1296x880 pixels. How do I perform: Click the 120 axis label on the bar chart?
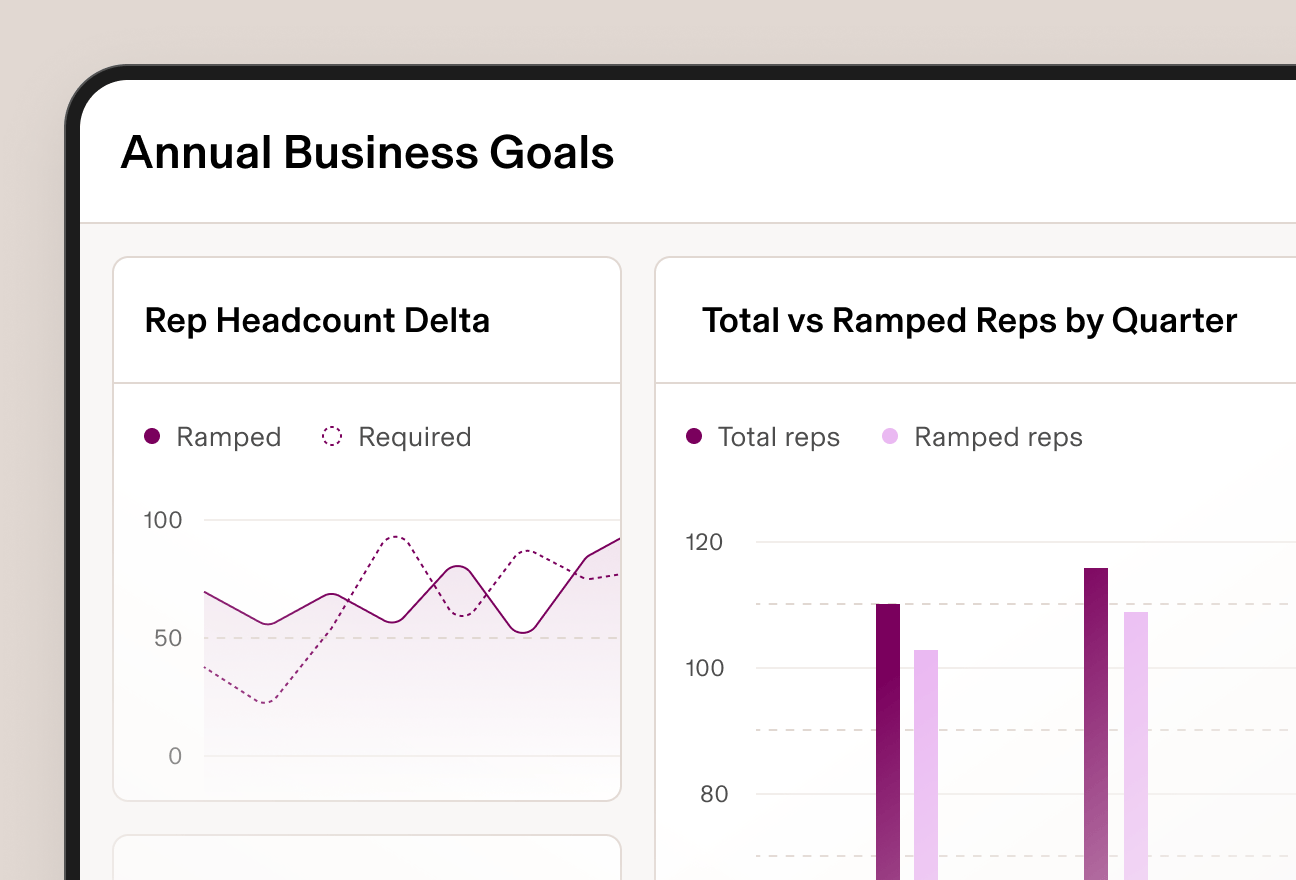click(705, 542)
